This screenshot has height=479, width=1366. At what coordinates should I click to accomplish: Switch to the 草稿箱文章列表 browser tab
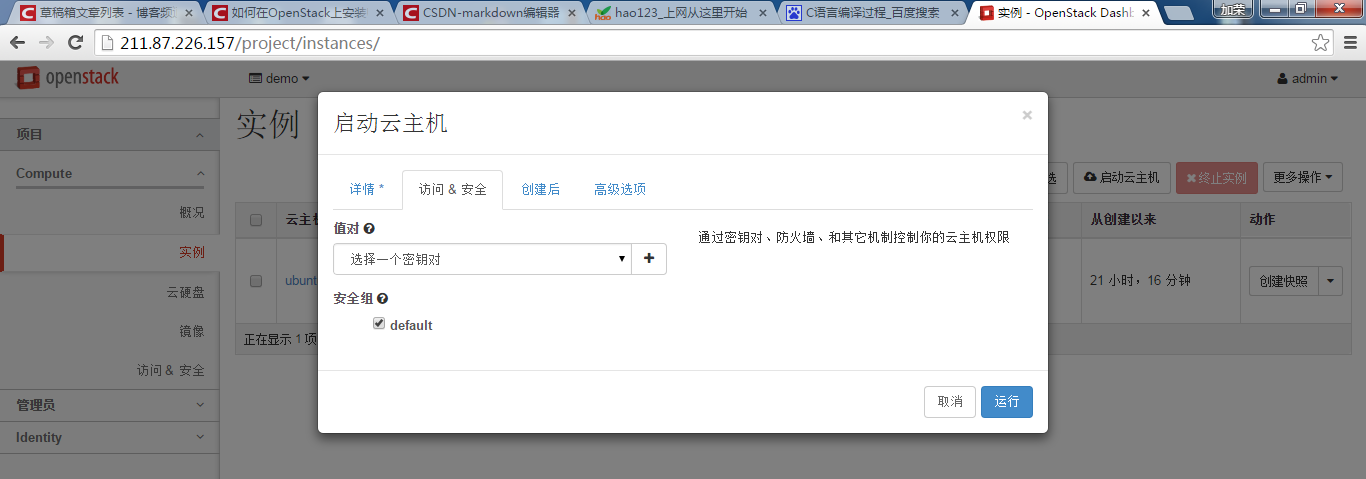[x=105, y=13]
